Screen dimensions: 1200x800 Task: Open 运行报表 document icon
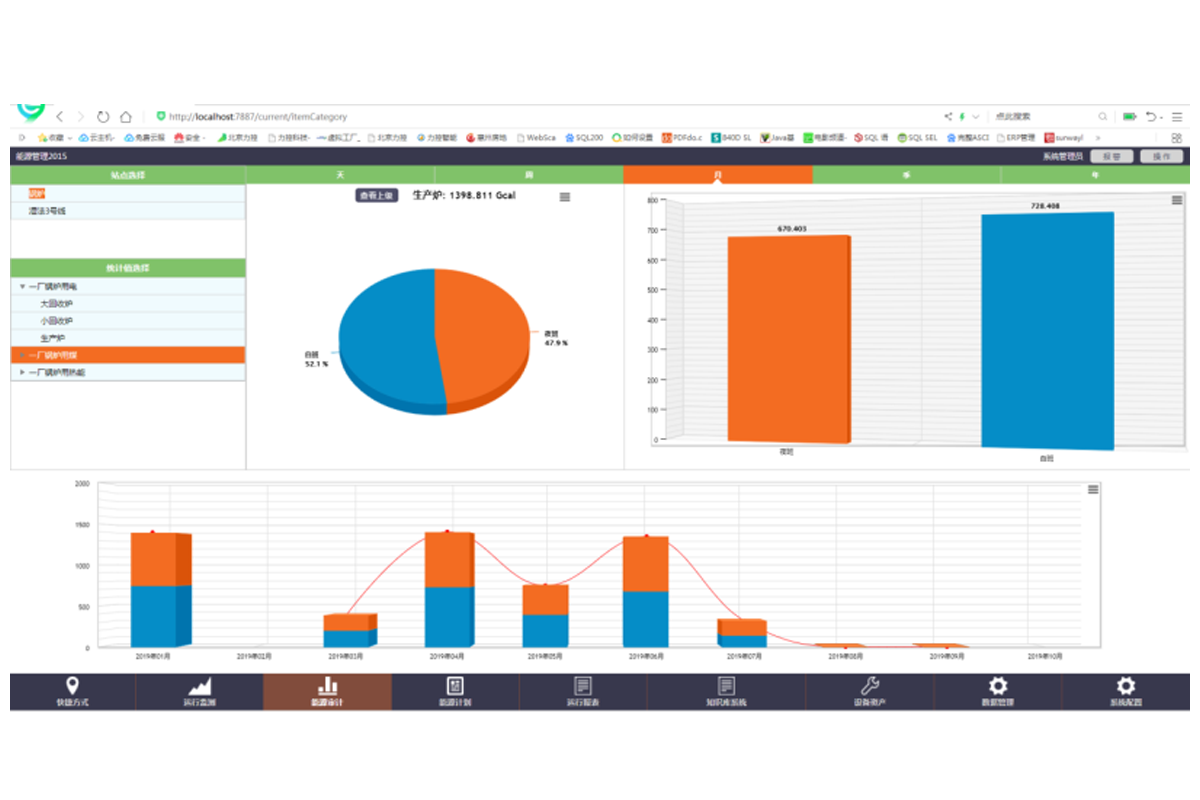click(x=583, y=686)
